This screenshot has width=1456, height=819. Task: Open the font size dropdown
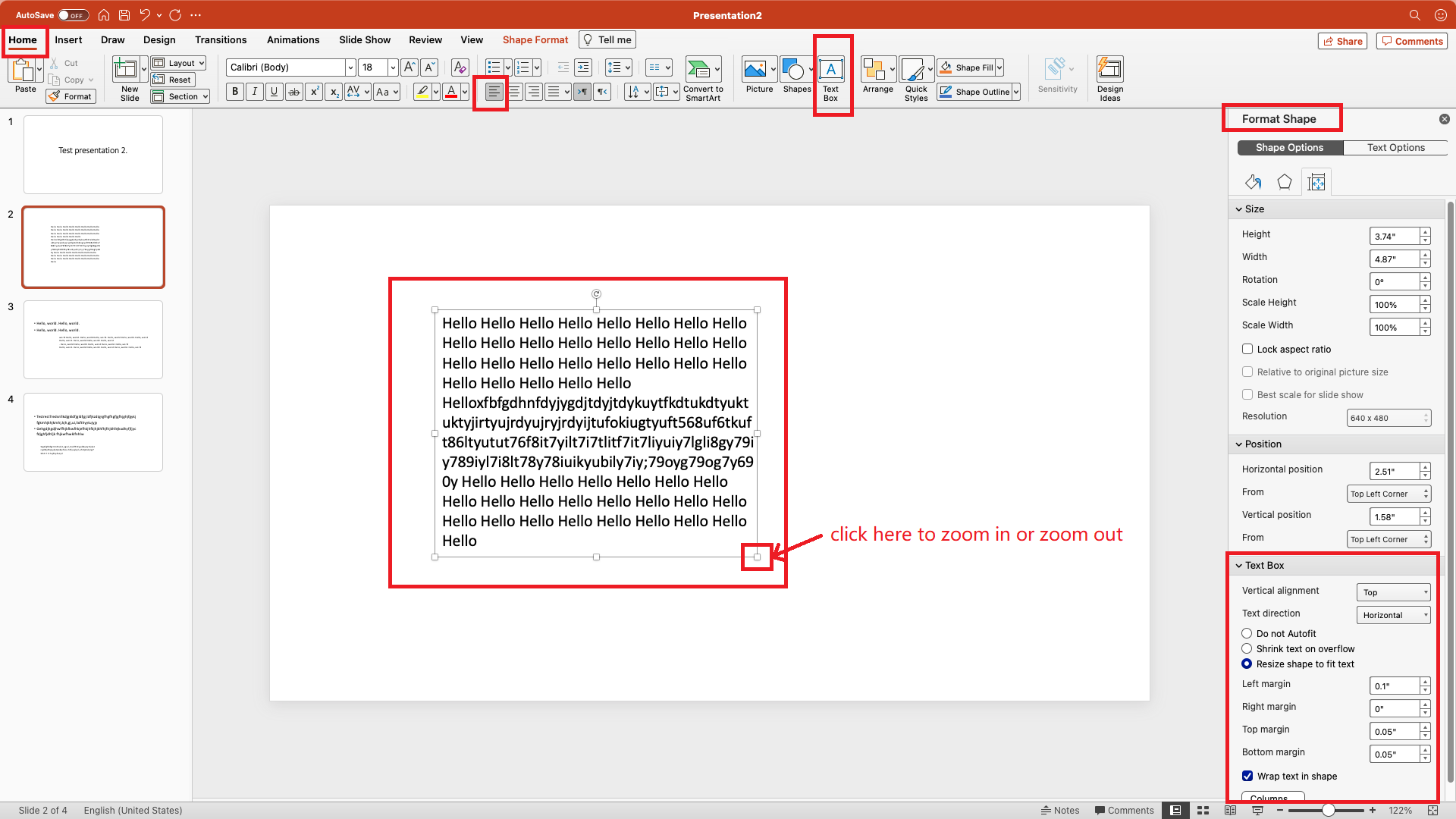(393, 67)
